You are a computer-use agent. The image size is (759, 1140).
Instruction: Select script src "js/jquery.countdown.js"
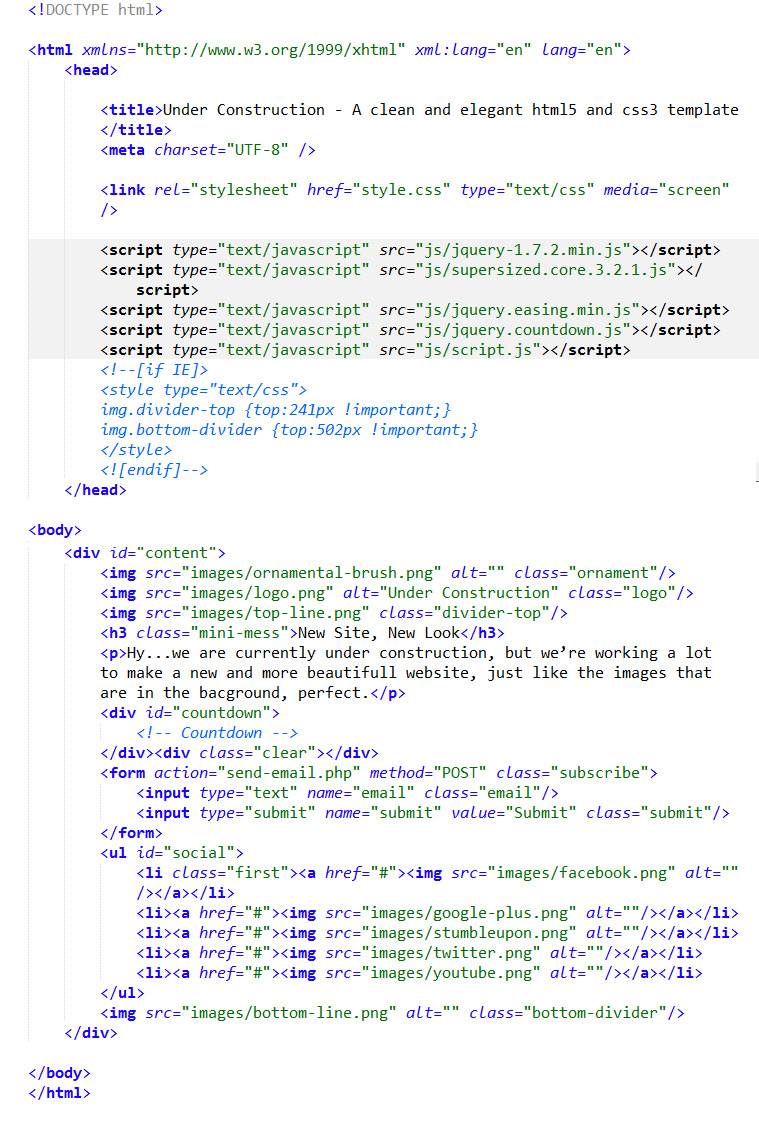click(x=523, y=330)
